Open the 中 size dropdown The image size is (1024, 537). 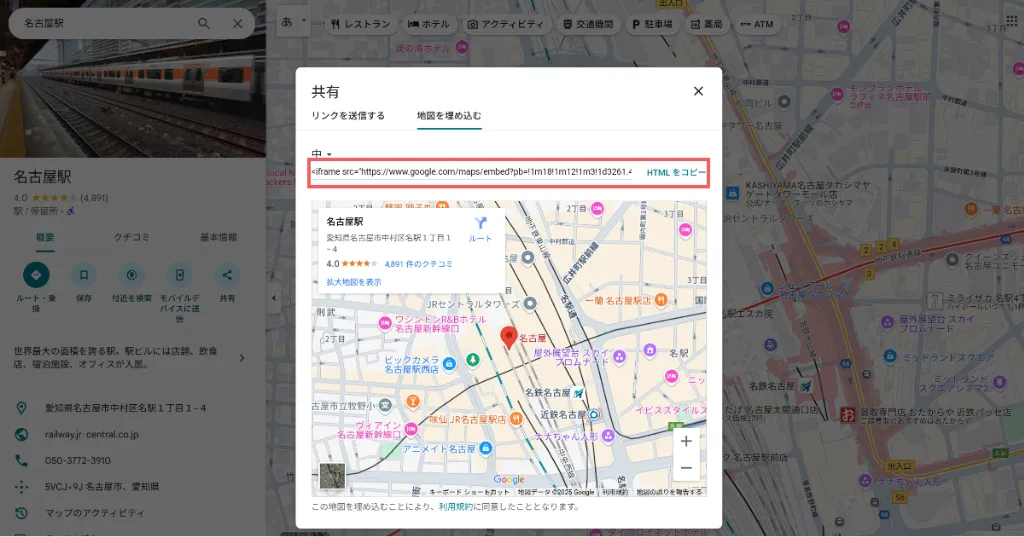(321, 154)
